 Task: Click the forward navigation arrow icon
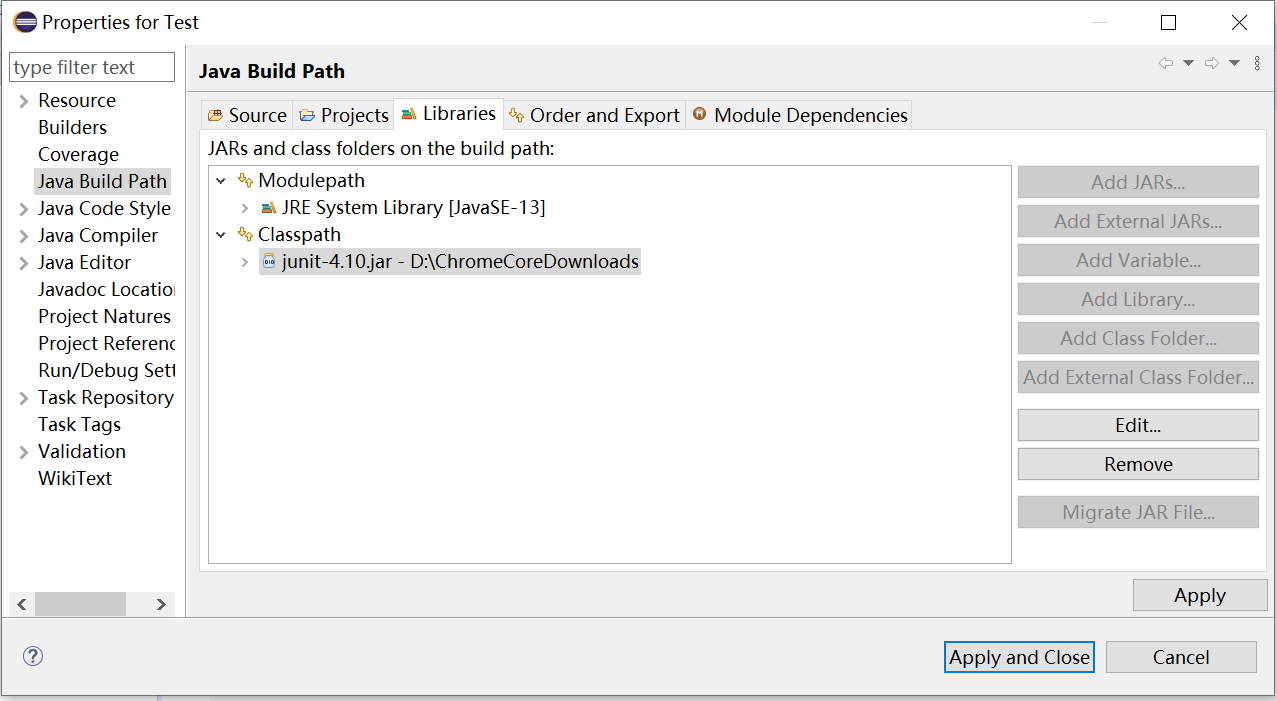(1211, 63)
